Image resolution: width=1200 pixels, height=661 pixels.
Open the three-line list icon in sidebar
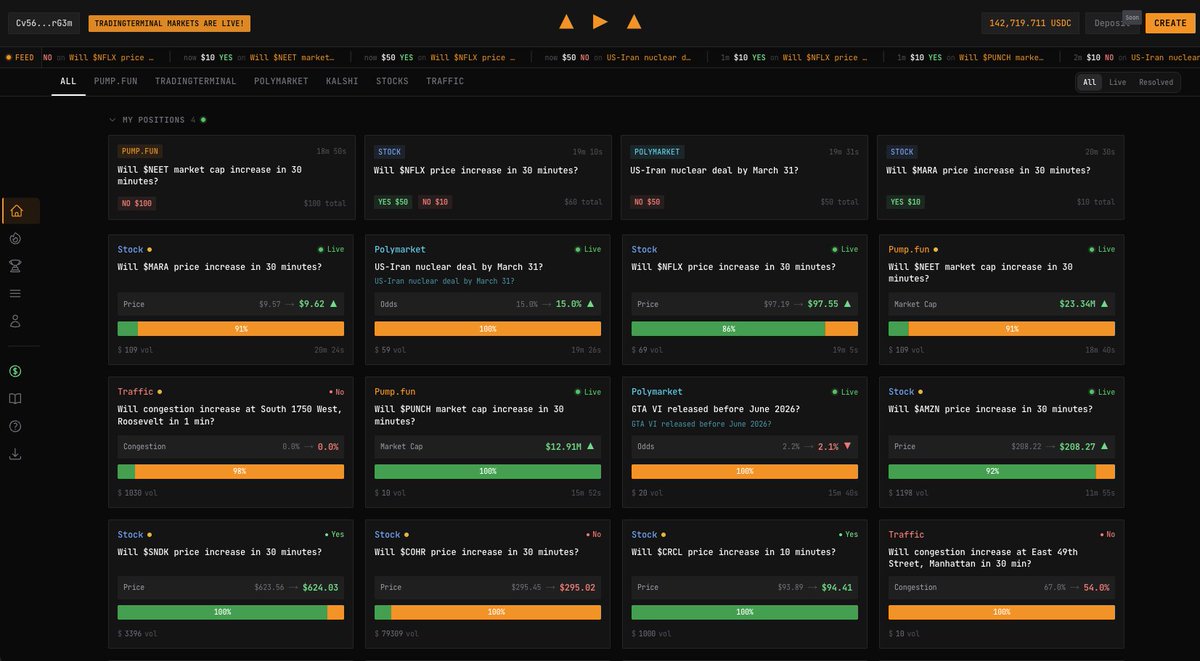tap(15, 293)
